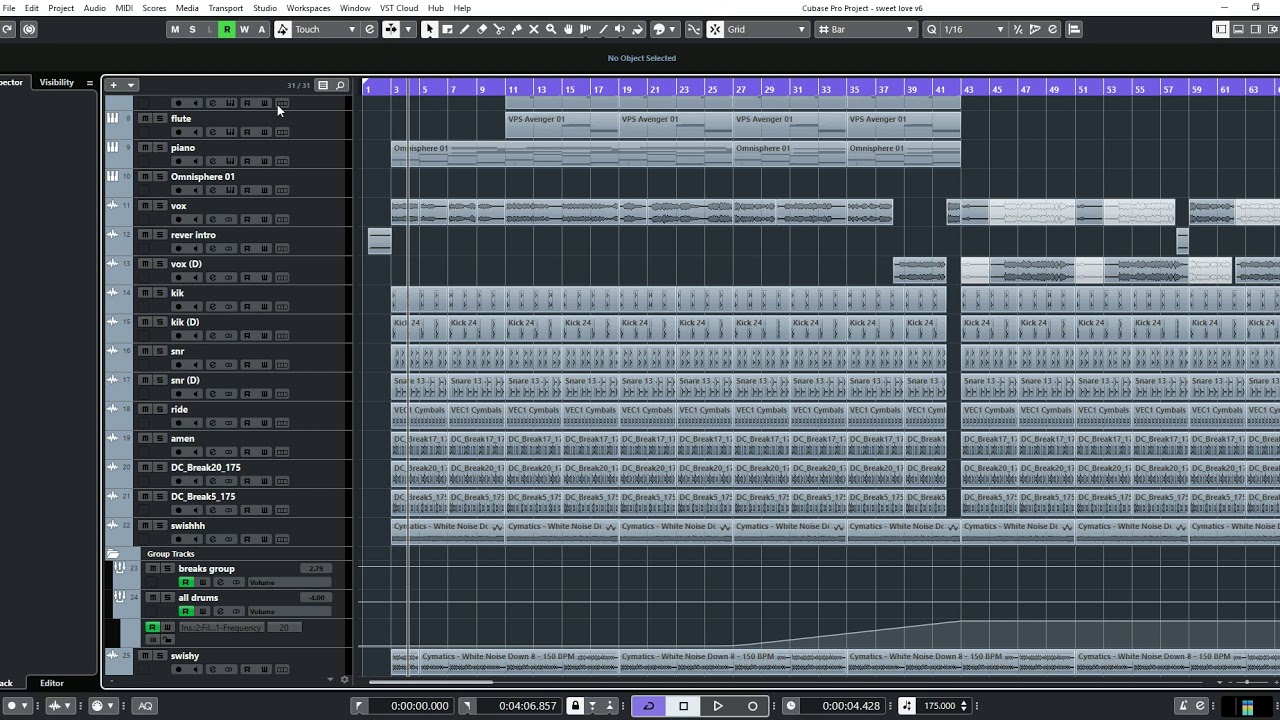
Task: Open the Grid Type Bar dropdown
Action: [866, 29]
